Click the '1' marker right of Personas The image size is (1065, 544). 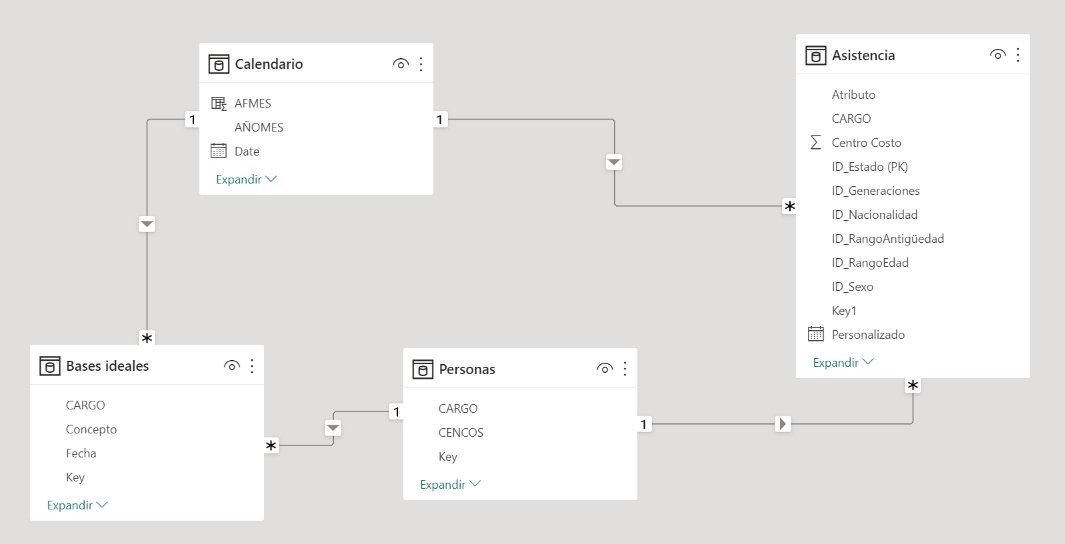644,424
